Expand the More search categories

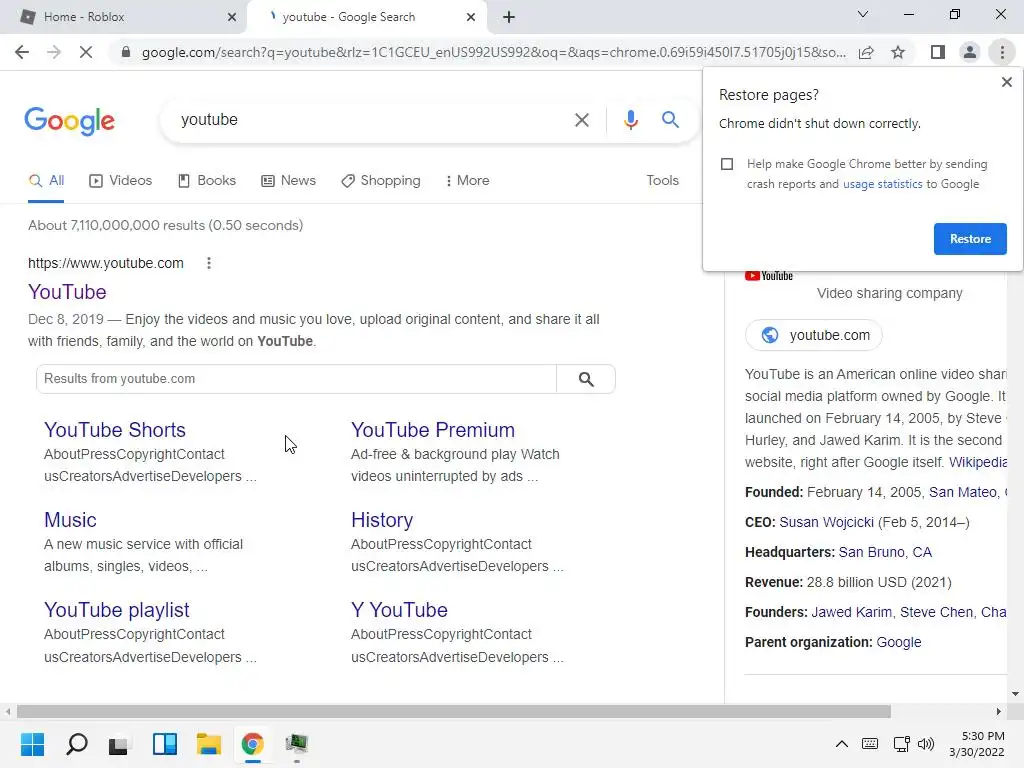(x=467, y=181)
